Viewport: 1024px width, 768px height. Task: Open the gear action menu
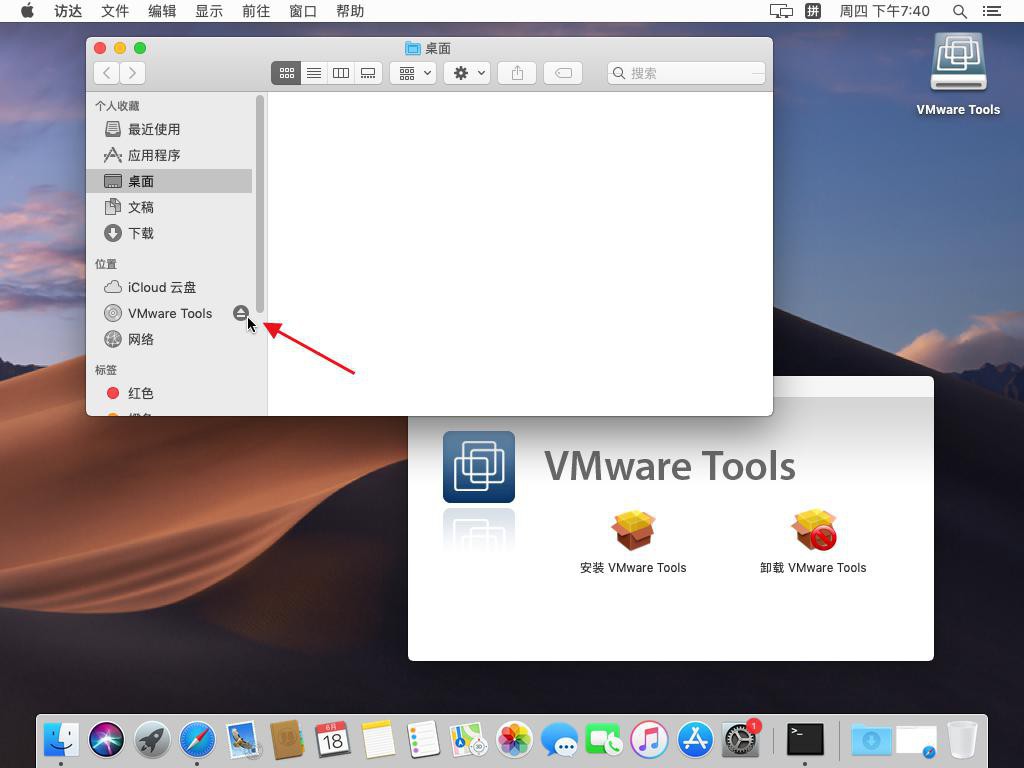[x=468, y=73]
